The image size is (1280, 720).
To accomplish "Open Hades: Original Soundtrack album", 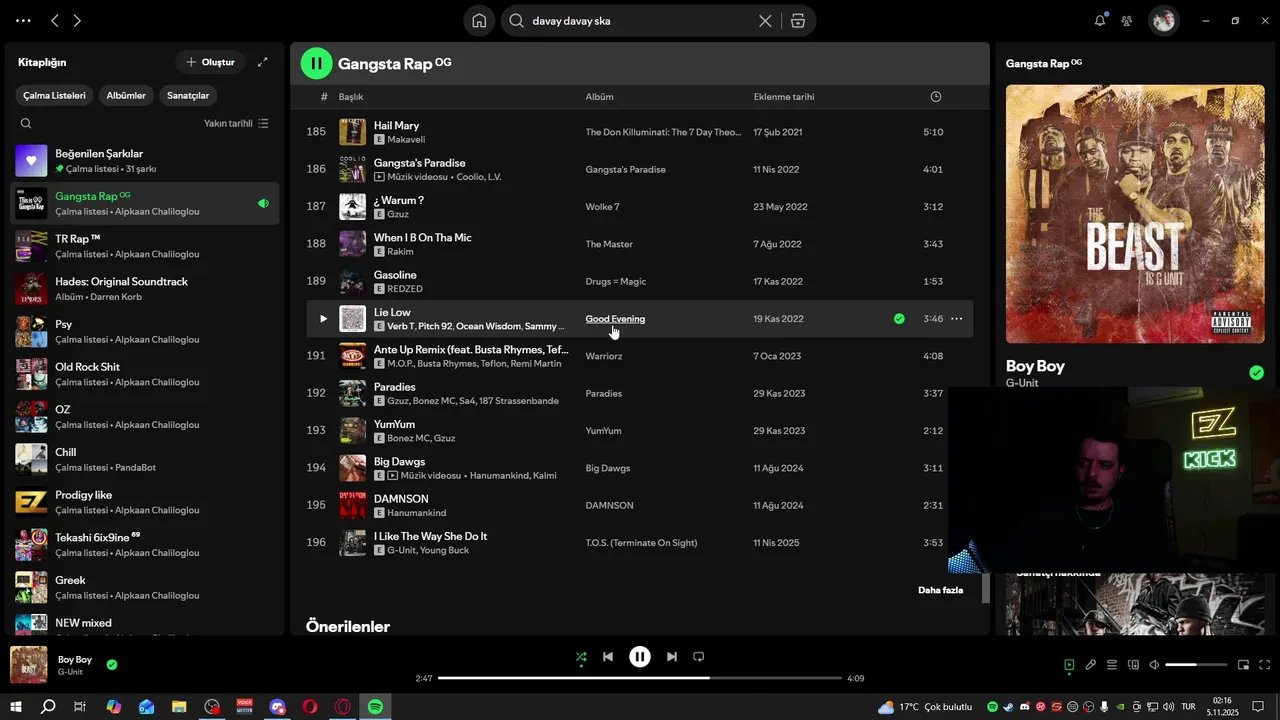I will tap(145, 289).
